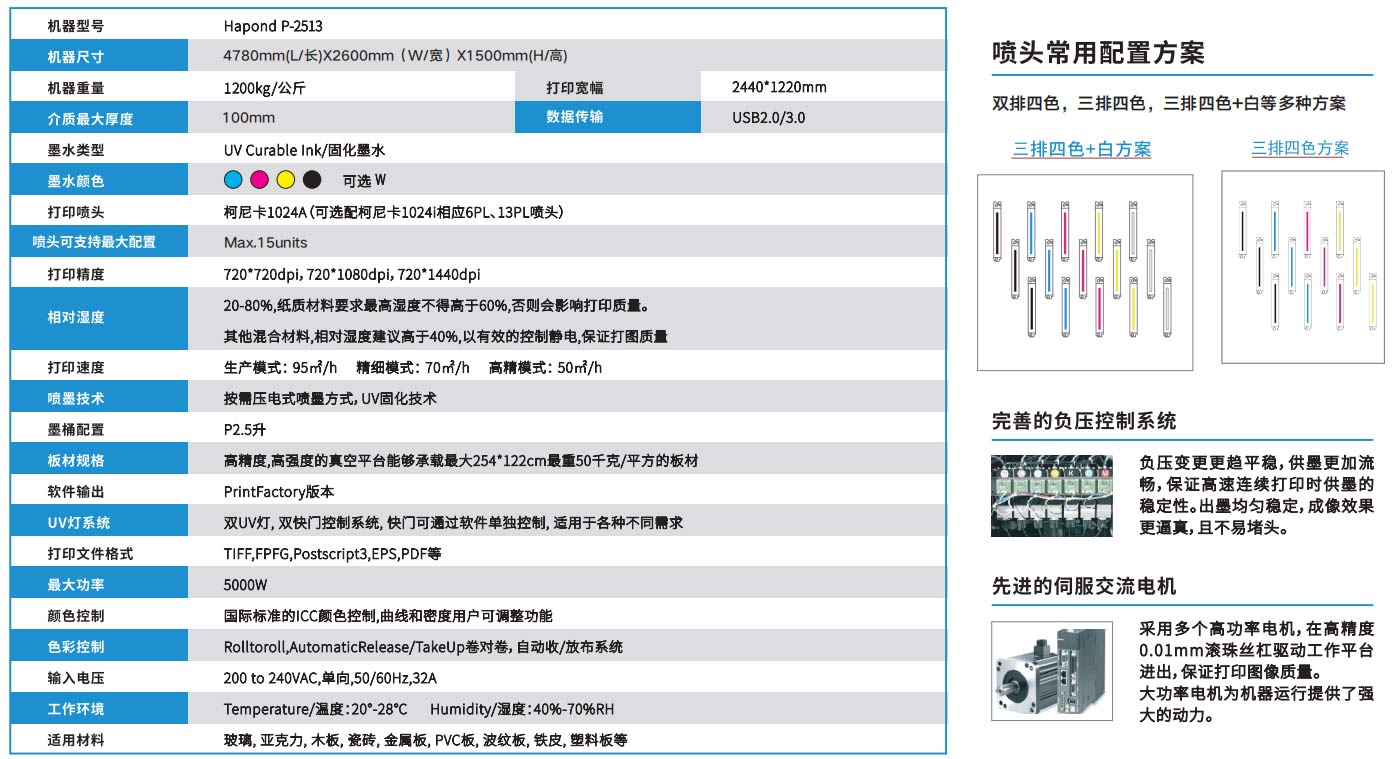Image resolution: width=1399 pixels, height=759 pixels.
Task: Select the 机器尺寸 blue label cell
Action: click(x=99, y=56)
